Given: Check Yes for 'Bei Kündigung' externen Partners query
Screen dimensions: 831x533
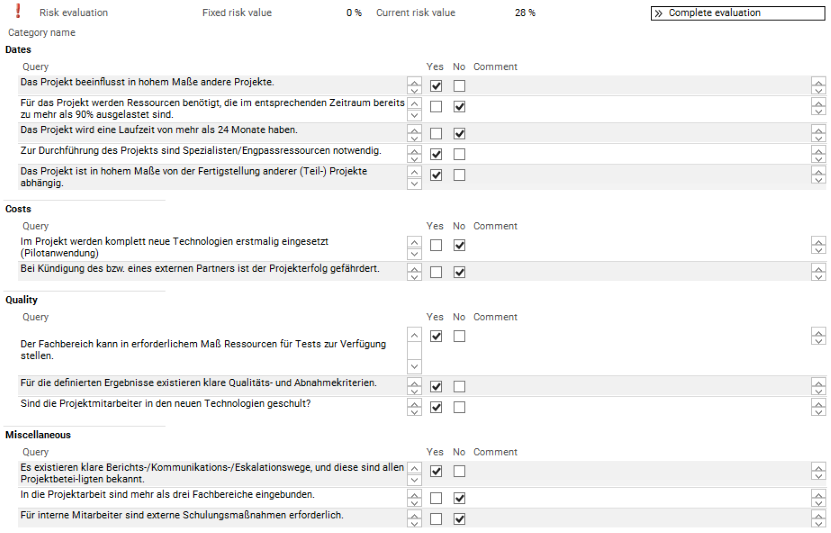Looking at the screenshot, I should (x=436, y=272).
